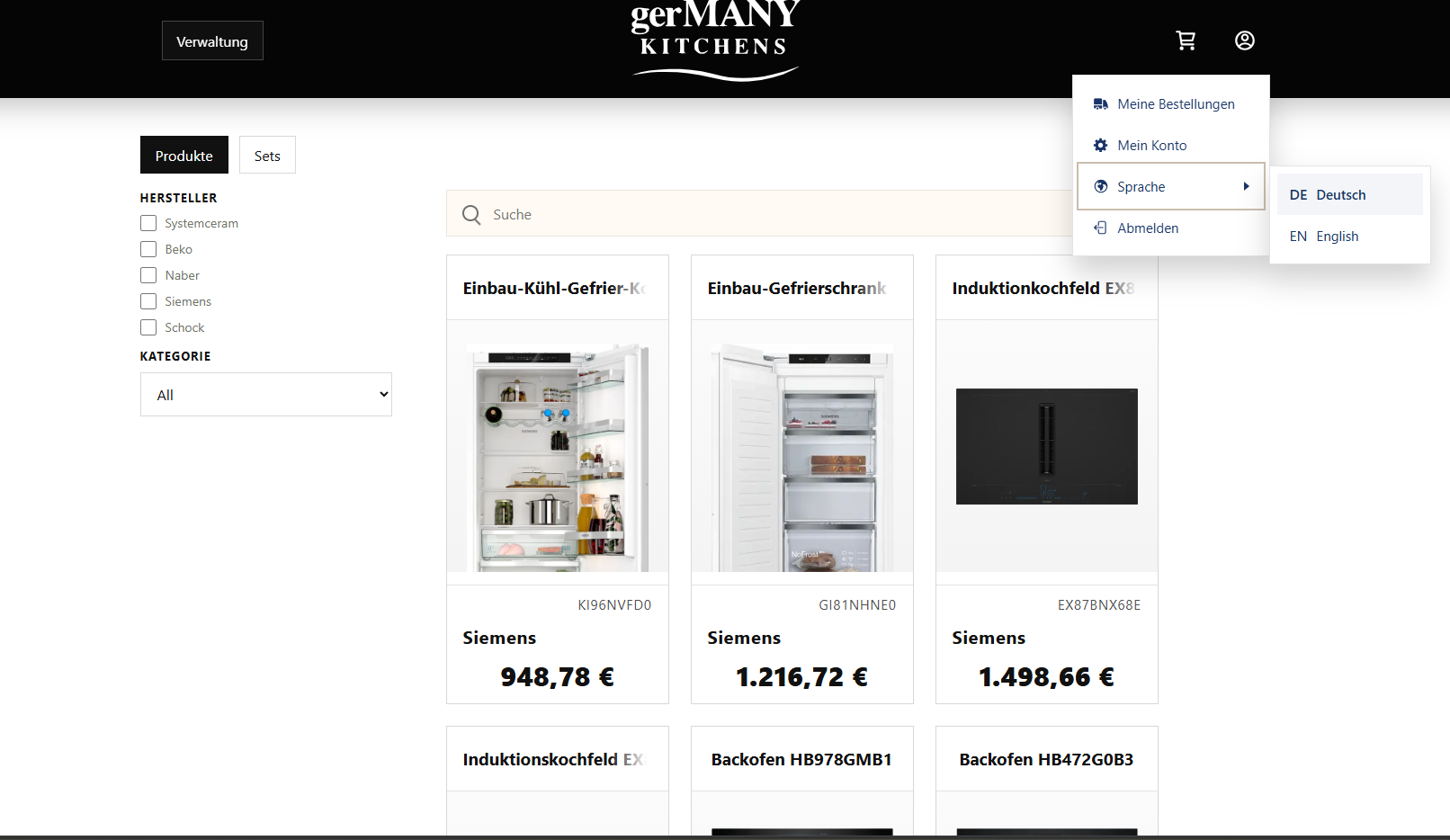Click the gear icon beside Mein Konto
Viewport: 1450px width, 840px height.
[1100, 146]
